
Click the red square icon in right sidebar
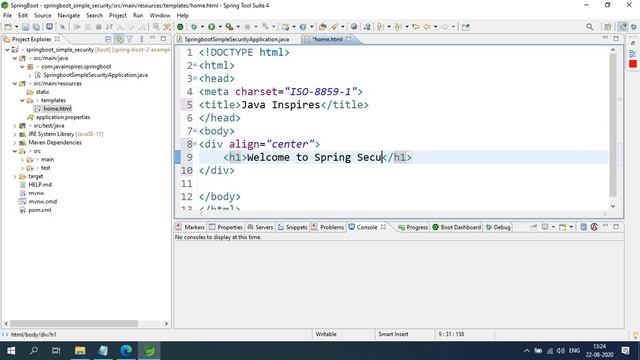tap(633, 64)
